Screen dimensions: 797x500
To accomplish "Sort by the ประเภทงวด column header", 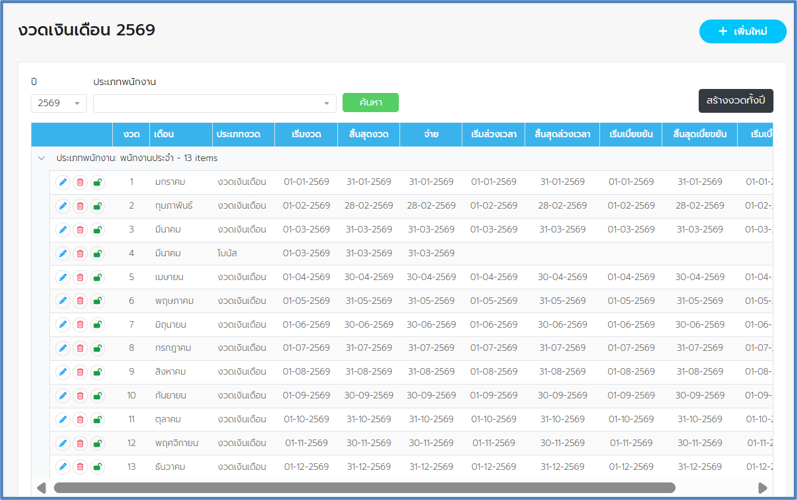I will (x=243, y=134).
